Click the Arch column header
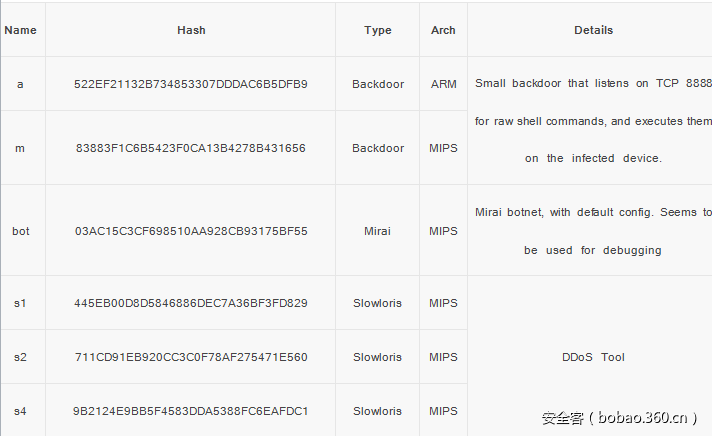The width and height of the screenshot is (712, 436). coord(443,30)
